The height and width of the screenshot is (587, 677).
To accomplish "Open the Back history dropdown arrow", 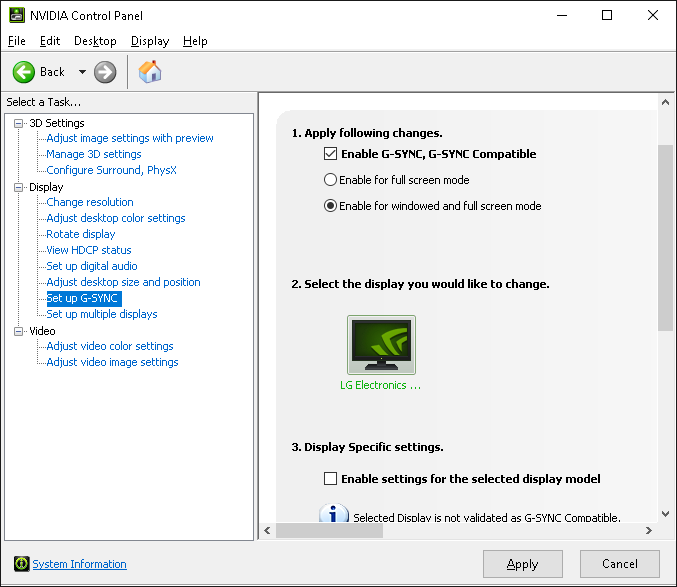I will (82, 72).
